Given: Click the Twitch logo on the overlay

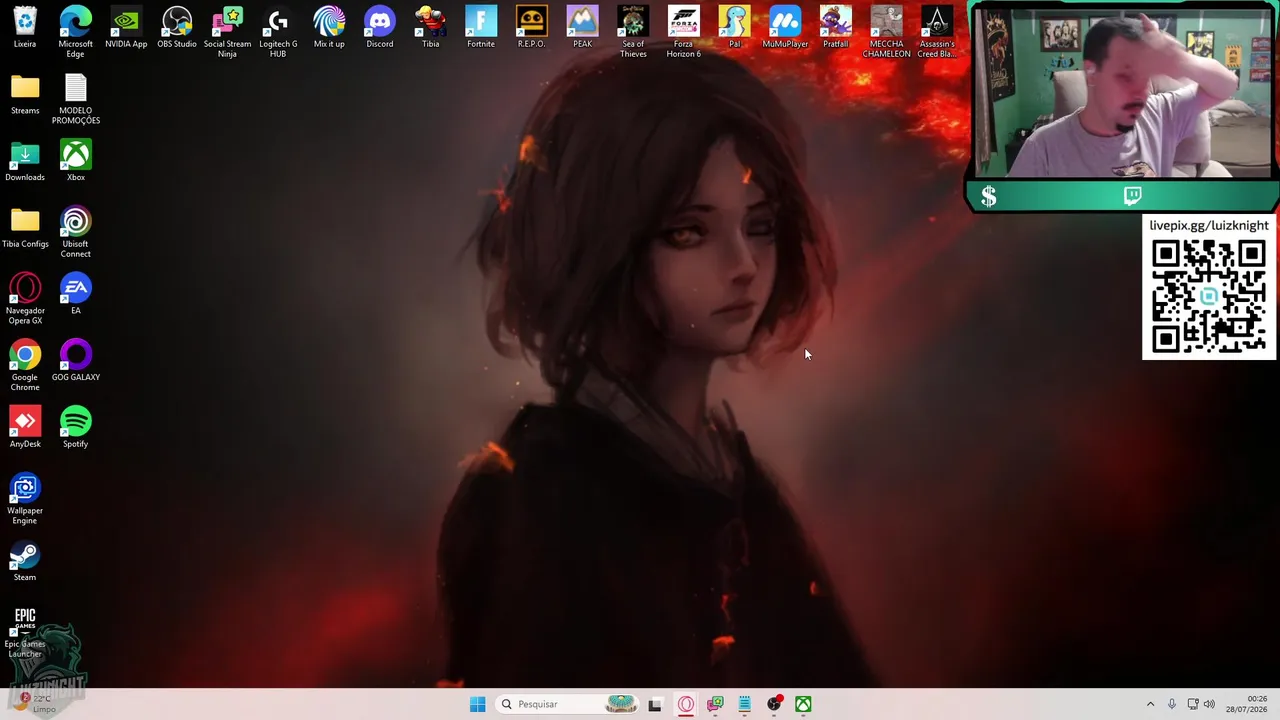Looking at the screenshot, I should (x=1133, y=196).
